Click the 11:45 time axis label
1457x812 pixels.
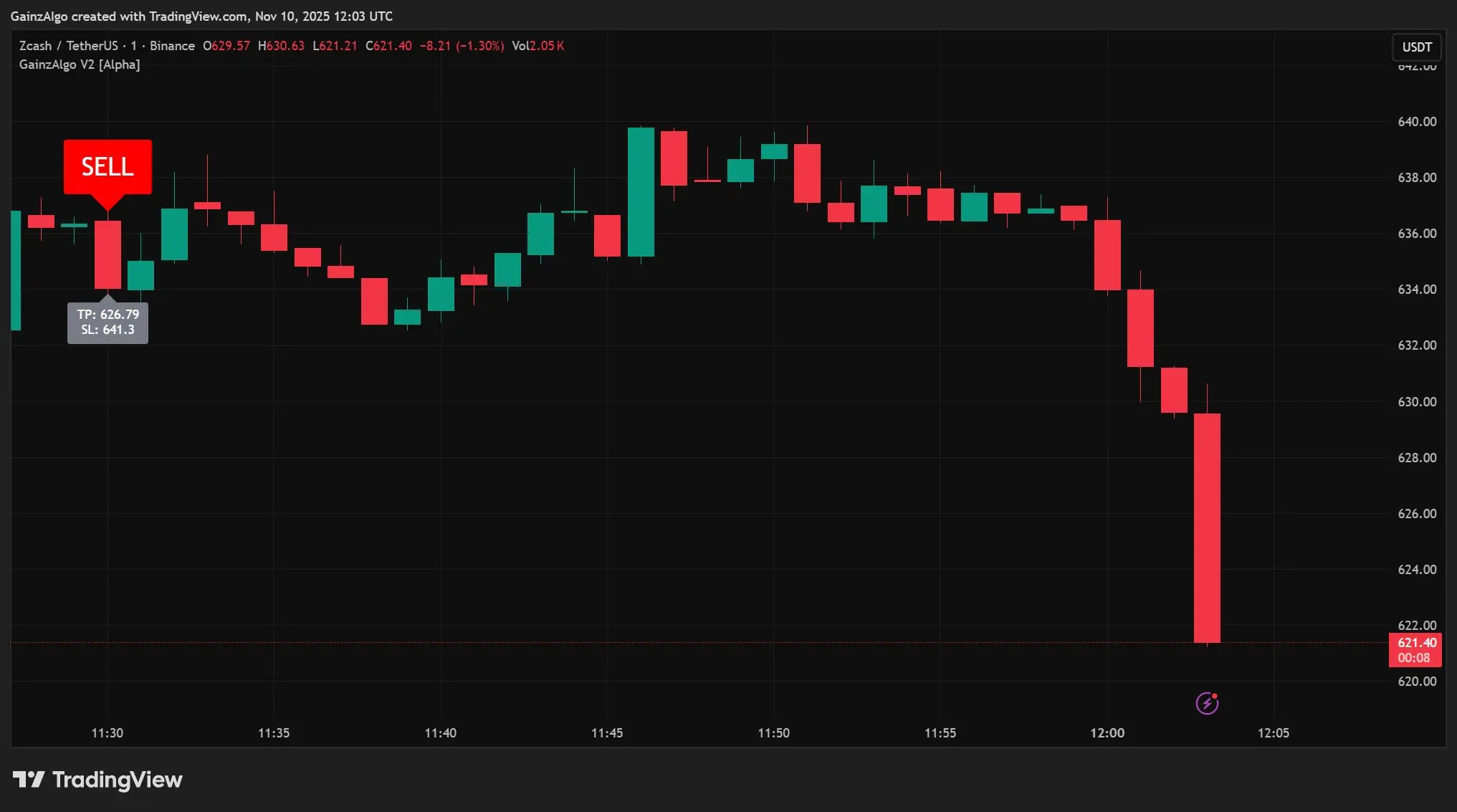[x=606, y=732]
